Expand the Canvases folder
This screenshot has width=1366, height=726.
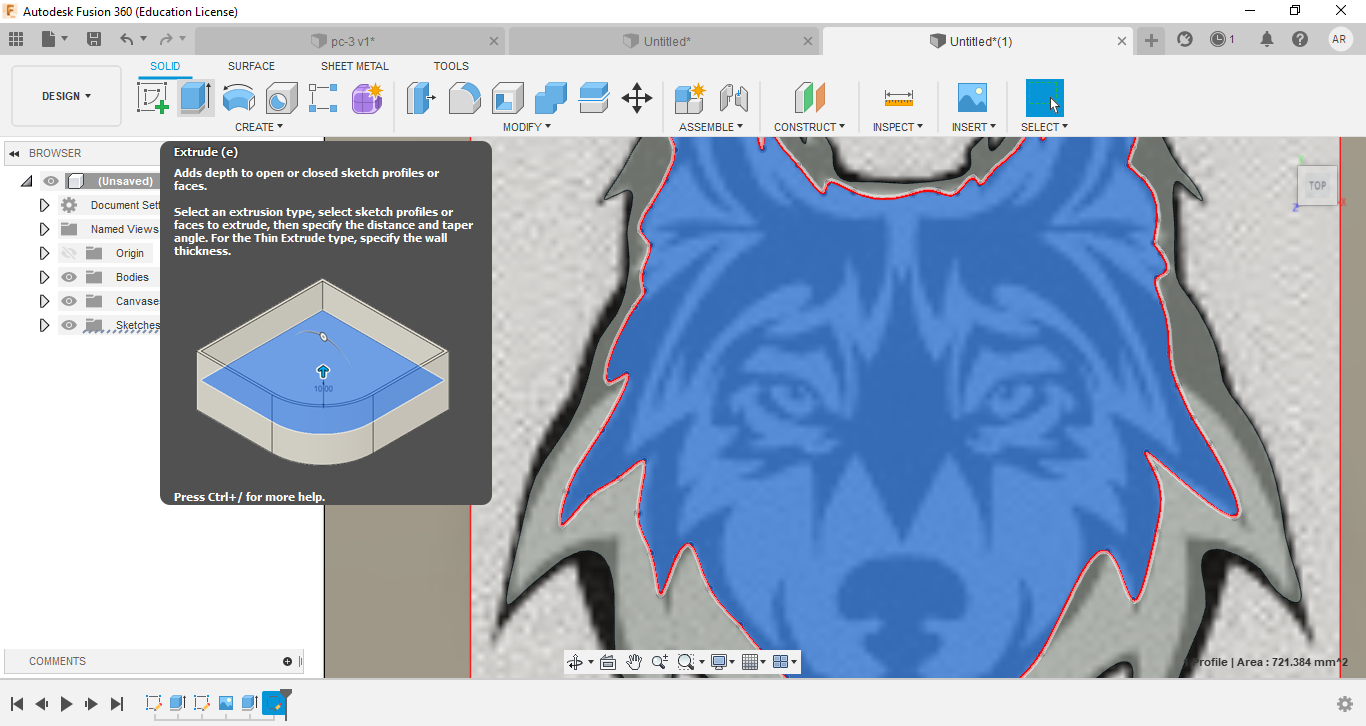[44, 301]
